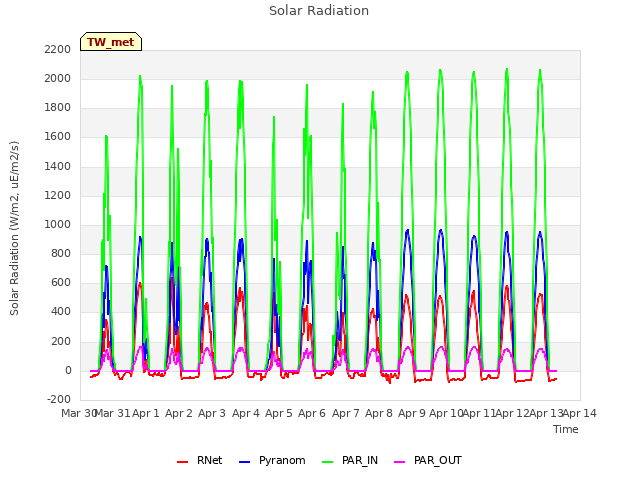Click the Mar 30 x-axis tick label

click(x=79, y=413)
